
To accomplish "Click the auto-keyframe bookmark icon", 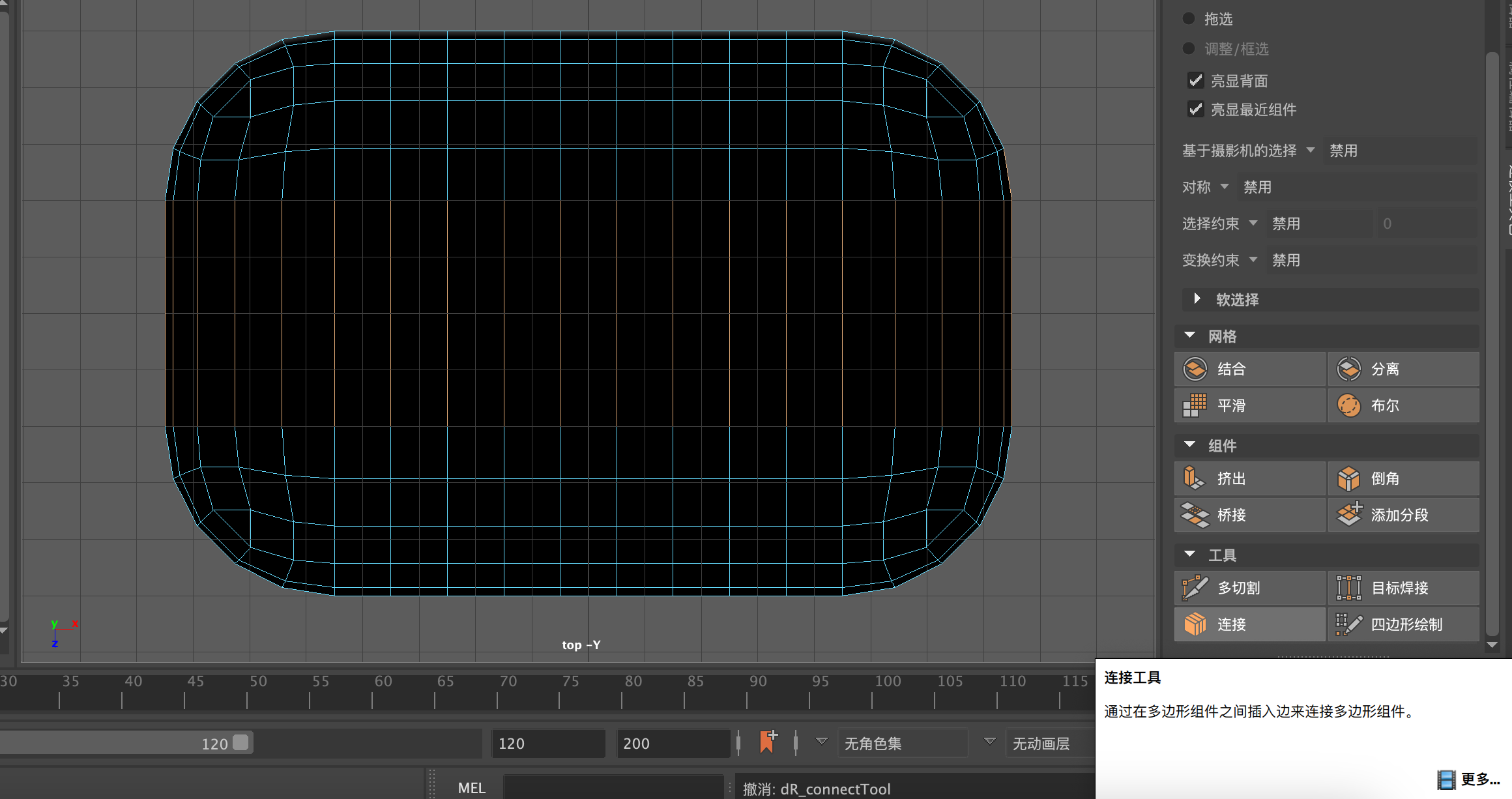I will tap(768, 742).
